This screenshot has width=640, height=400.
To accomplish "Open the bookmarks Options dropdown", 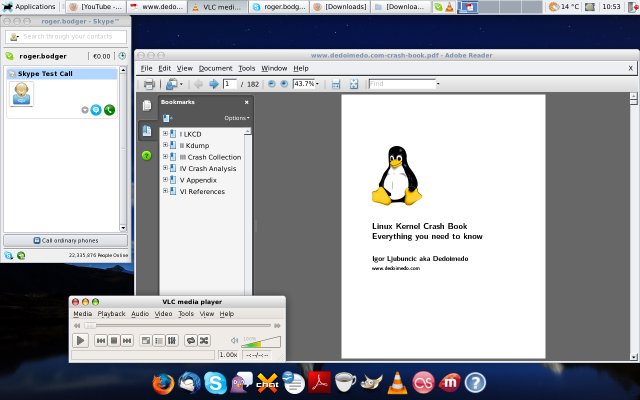I will click(236, 118).
